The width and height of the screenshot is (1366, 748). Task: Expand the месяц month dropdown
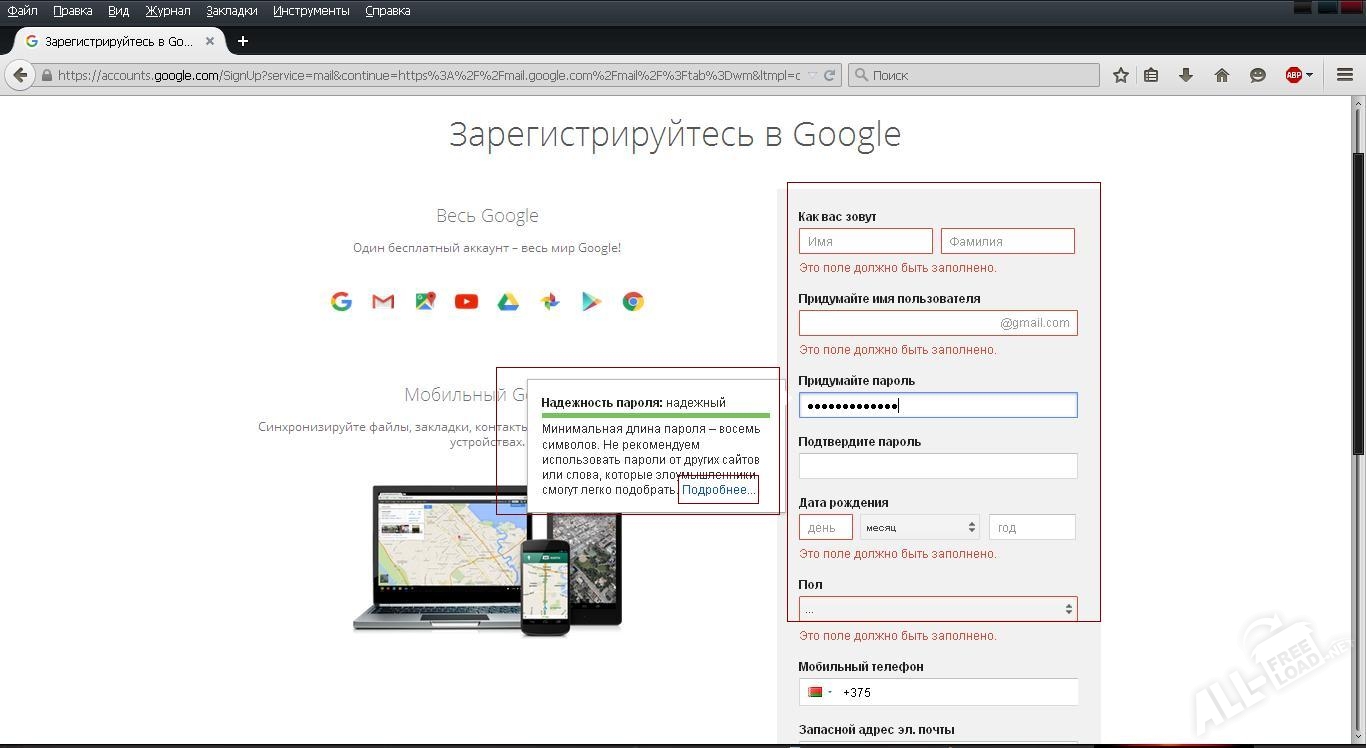pos(919,527)
